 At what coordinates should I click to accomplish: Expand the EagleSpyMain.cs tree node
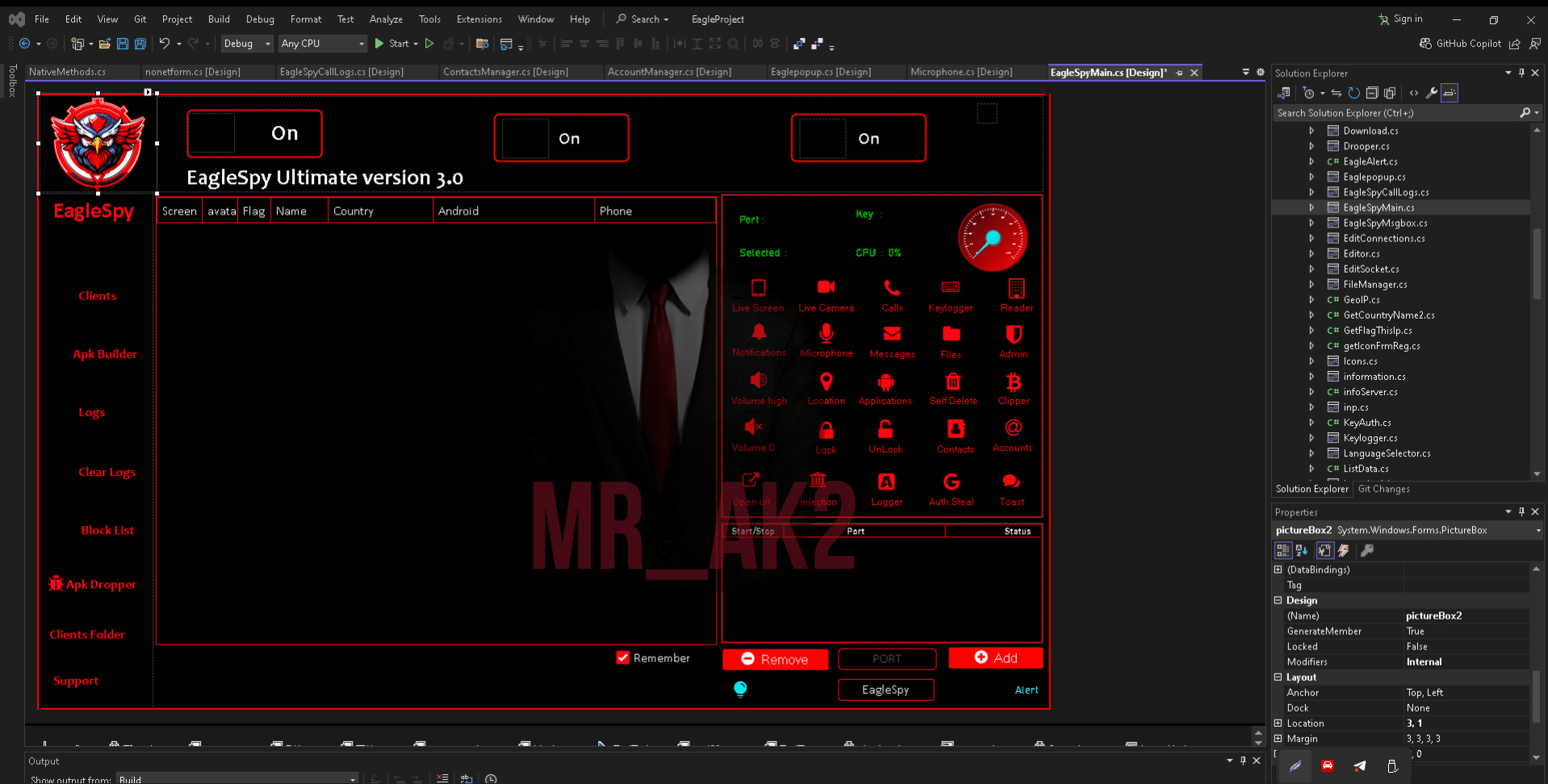coord(1312,207)
